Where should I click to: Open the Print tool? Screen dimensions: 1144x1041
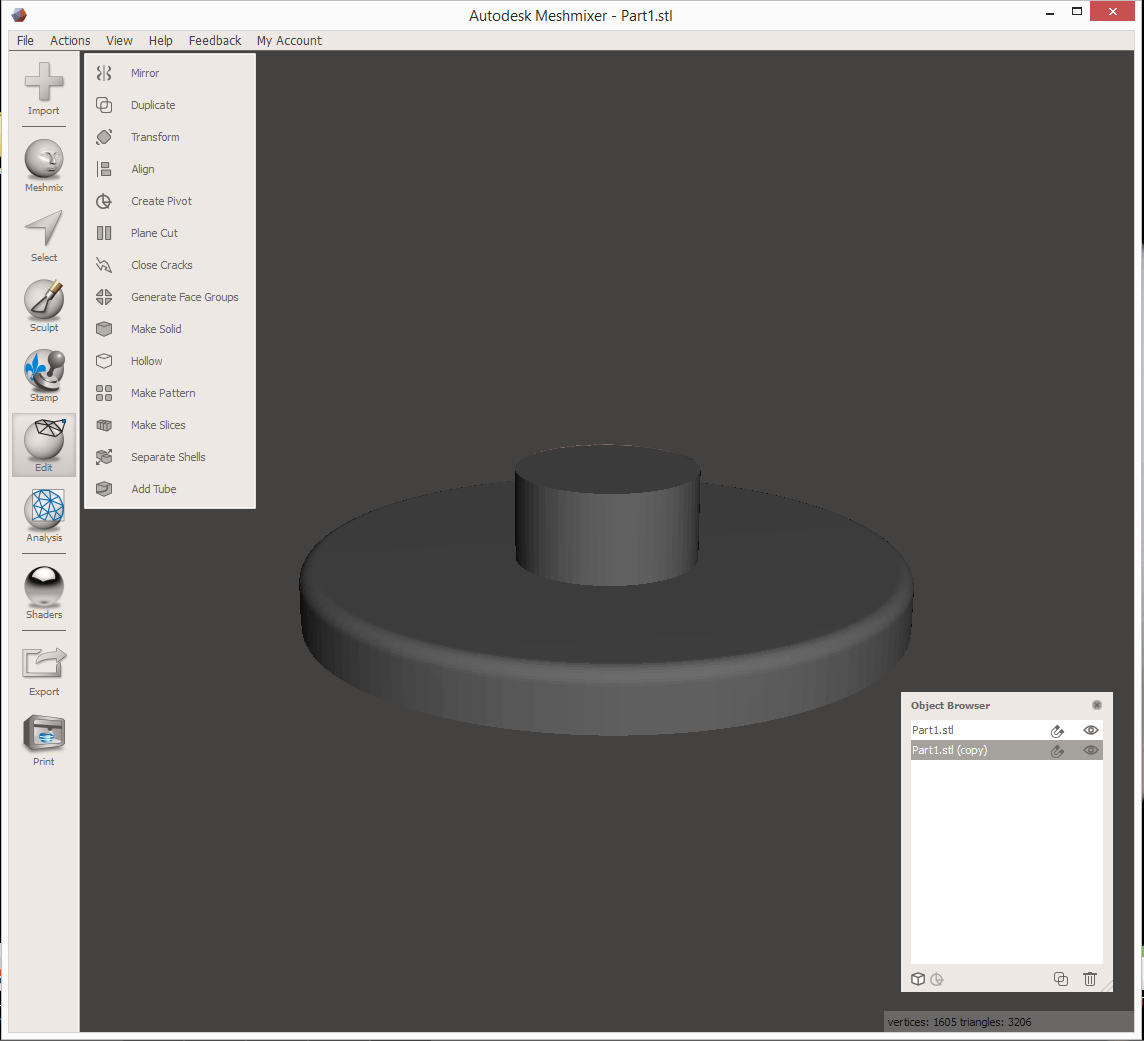44,740
